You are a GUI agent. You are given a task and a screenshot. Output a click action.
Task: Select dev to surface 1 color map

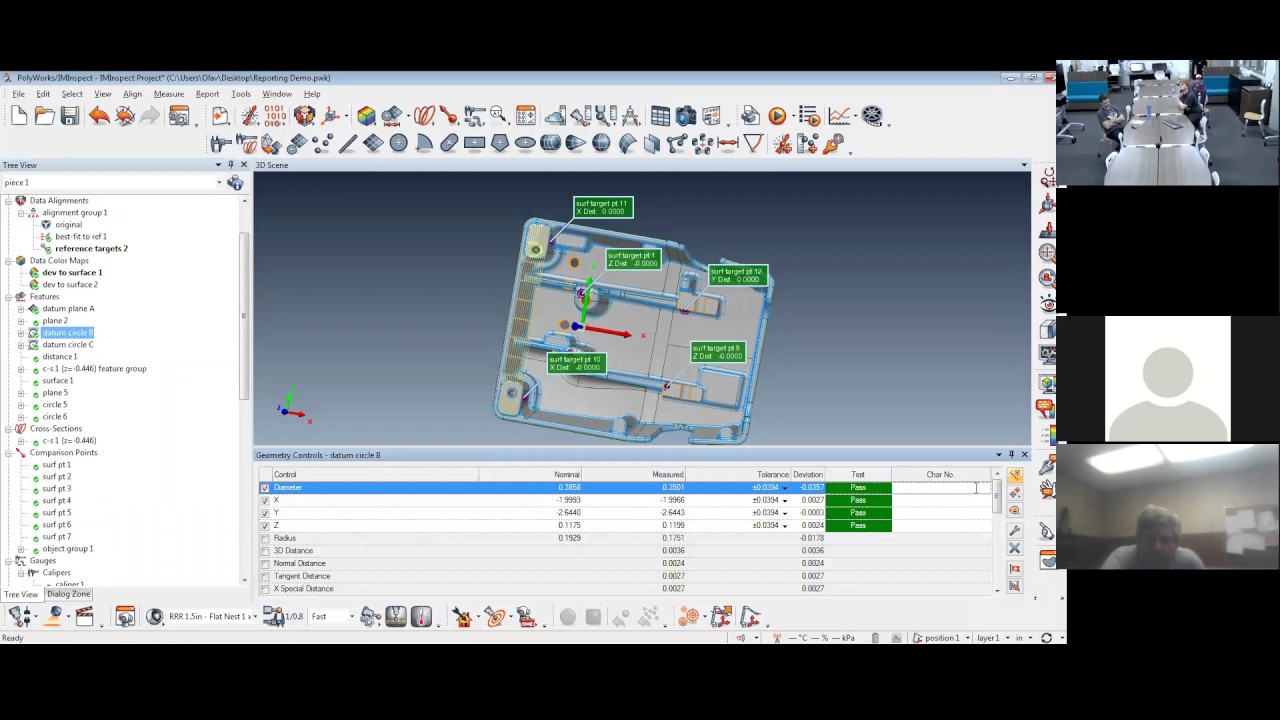click(72, 273)
